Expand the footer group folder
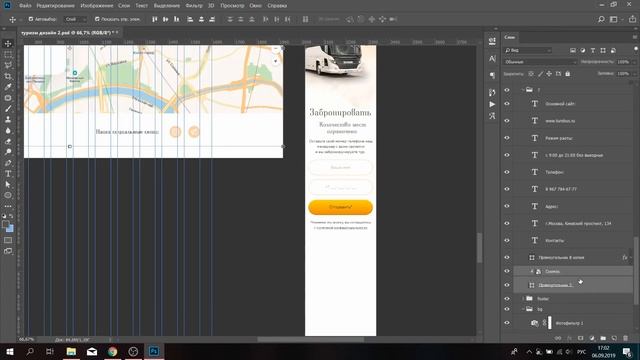This screenshot has height=360, width=640. point(523,299)
